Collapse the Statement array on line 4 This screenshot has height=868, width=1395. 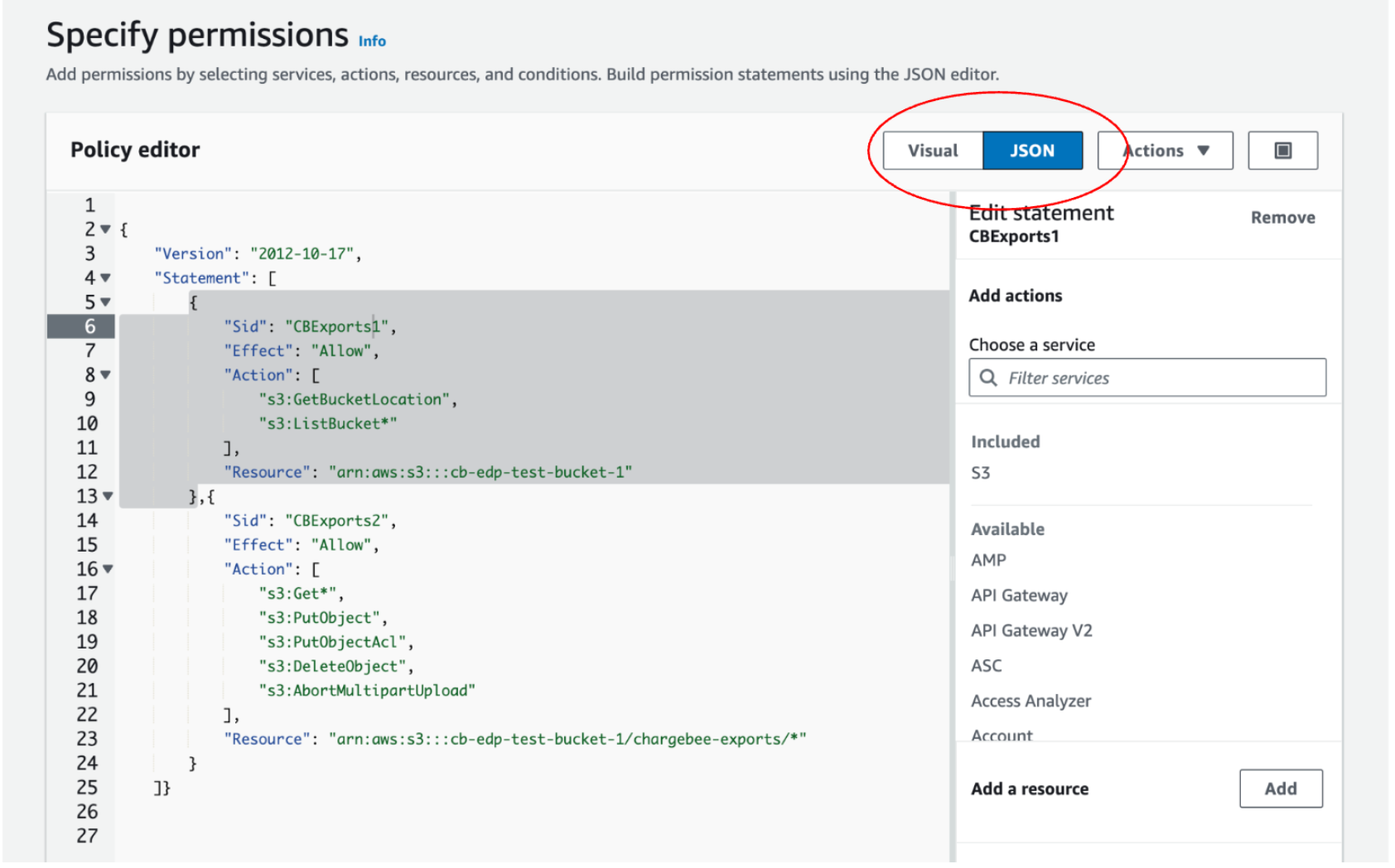106,278
